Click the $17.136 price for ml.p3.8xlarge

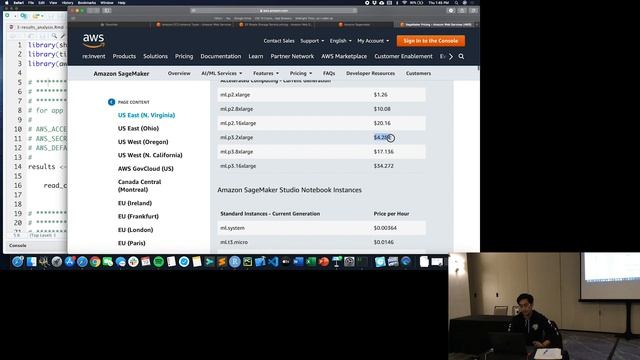384,152
